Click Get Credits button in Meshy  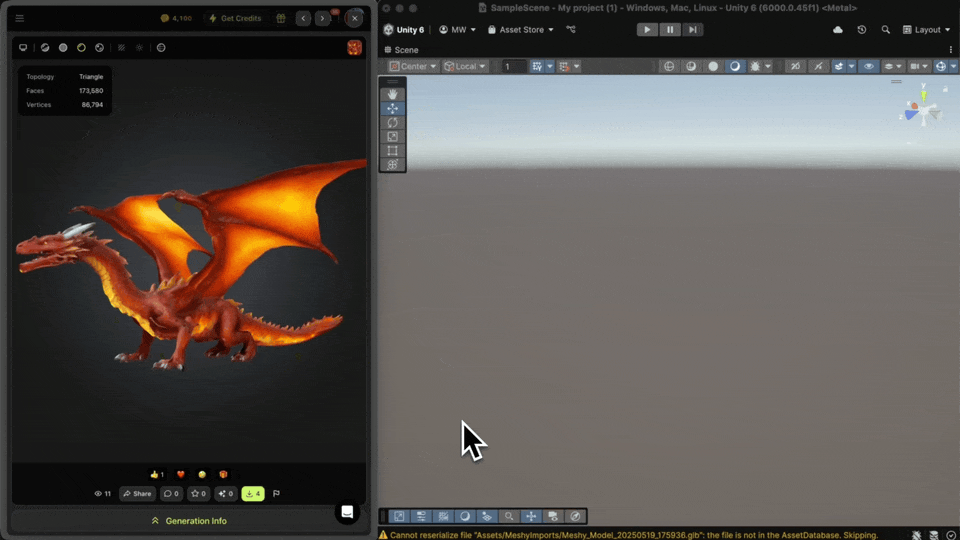pyautogui.click(x=235, y=18)
